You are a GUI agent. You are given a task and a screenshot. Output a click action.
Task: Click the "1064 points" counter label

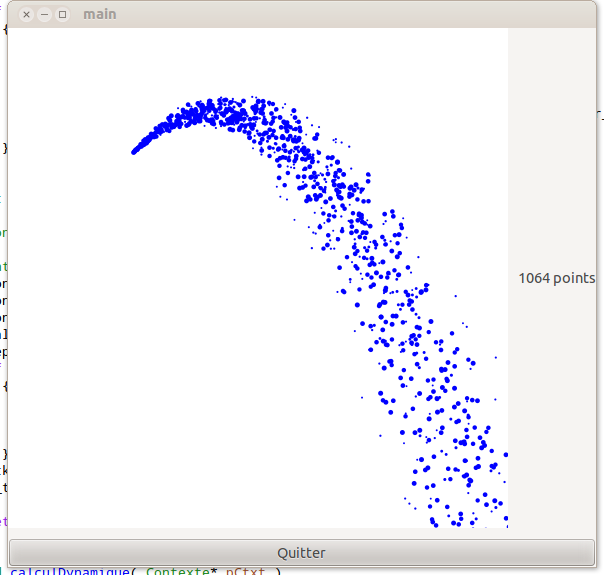[556, 278]
